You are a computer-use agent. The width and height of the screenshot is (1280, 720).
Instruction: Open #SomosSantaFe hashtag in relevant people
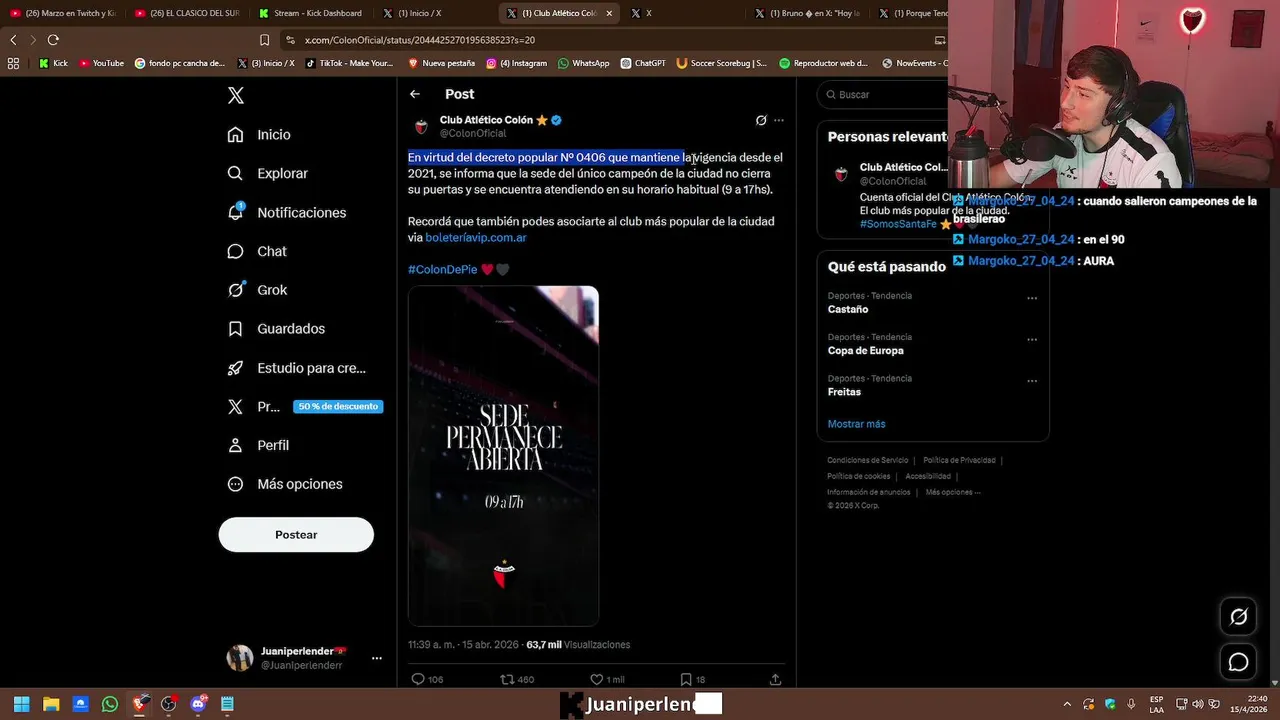pyautogui.click(x=898, y=224)
